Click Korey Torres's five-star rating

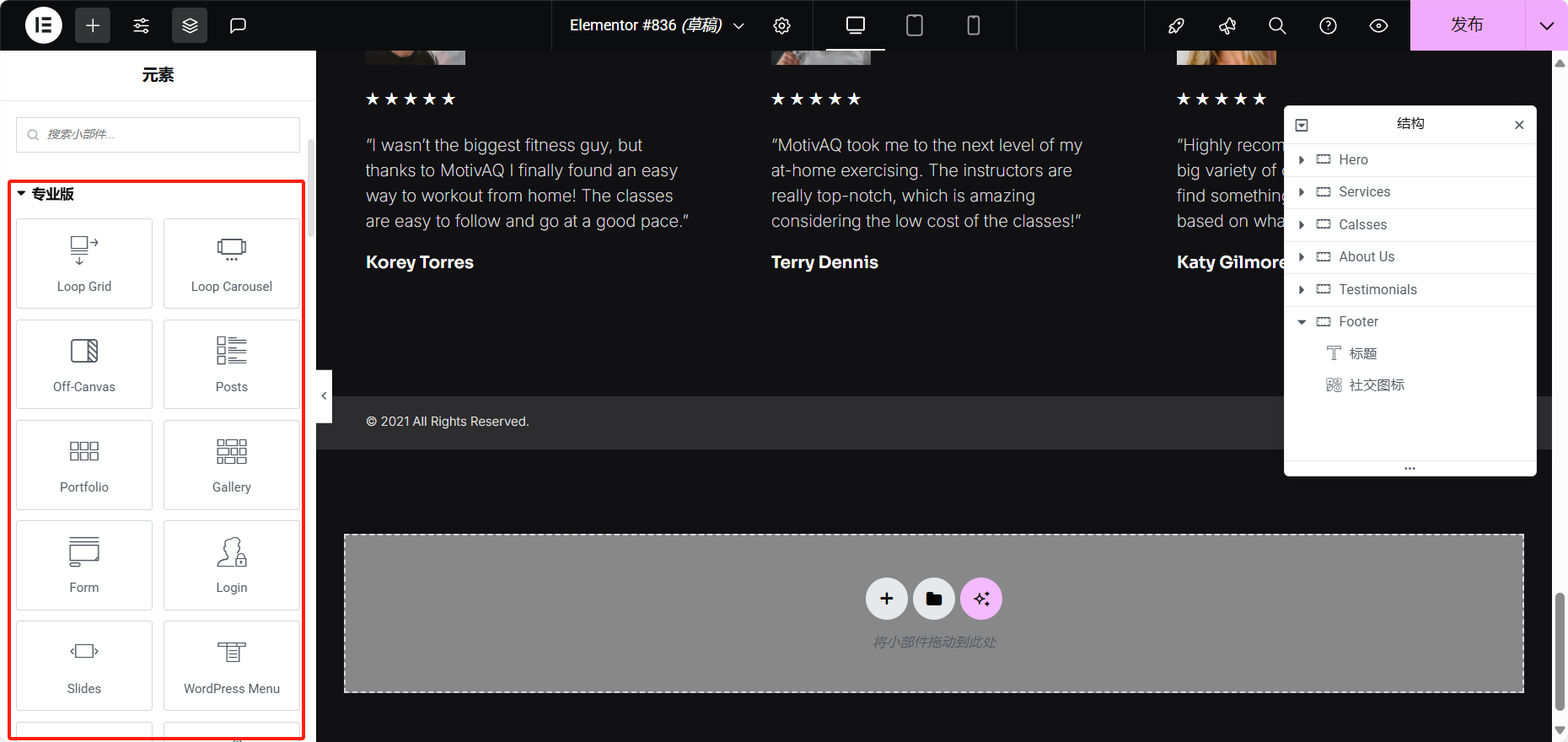[x=411, y=99]
